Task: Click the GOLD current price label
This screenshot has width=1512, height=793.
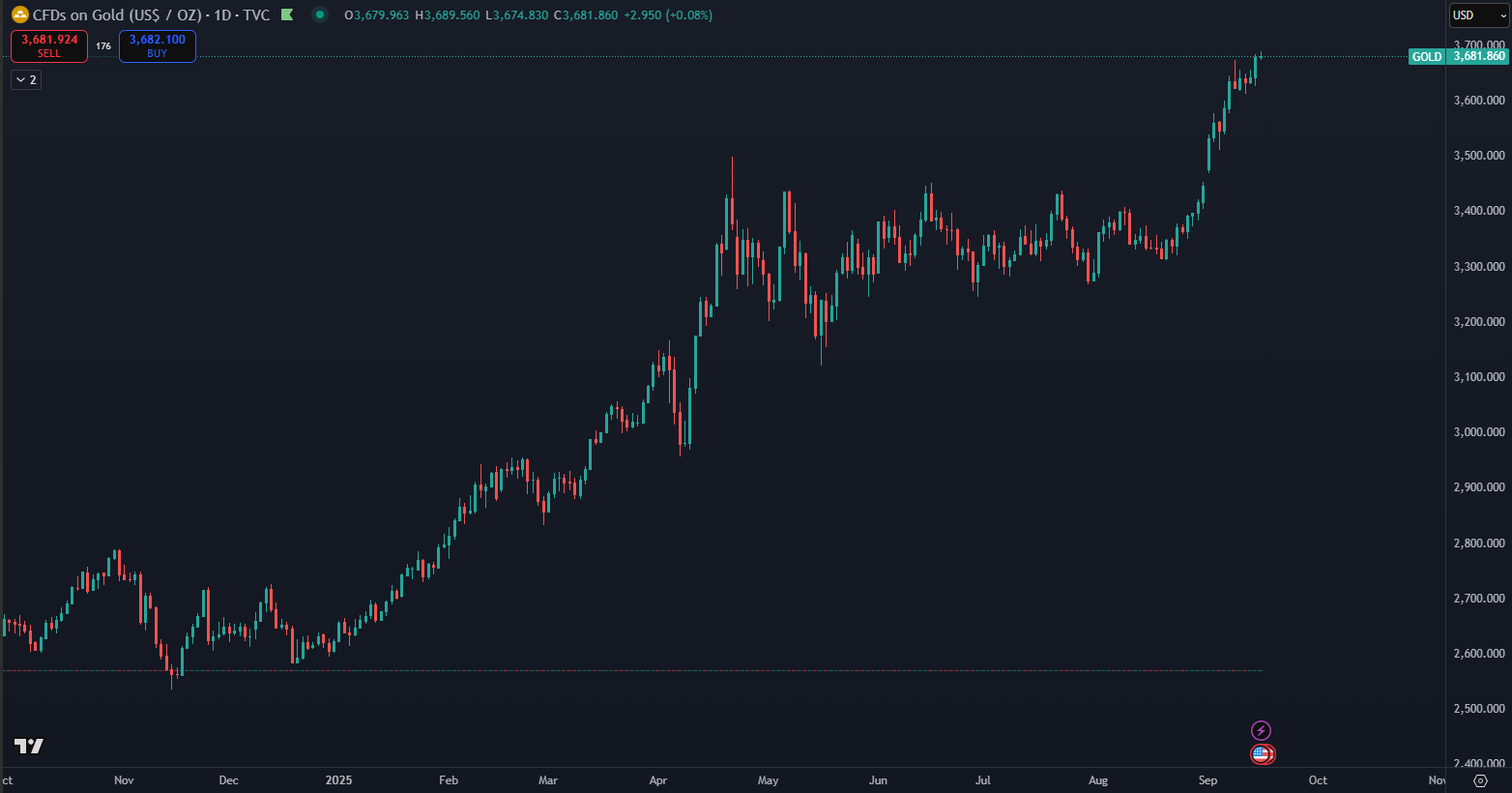Action: tap(1458, 57)
